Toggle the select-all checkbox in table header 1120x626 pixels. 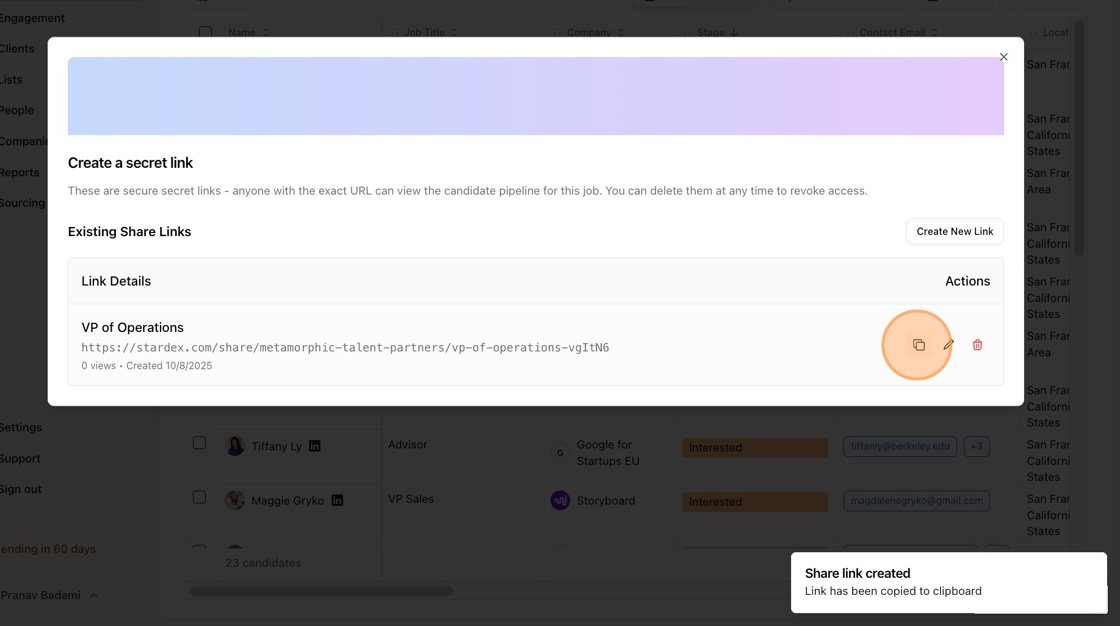coord(205,32)
